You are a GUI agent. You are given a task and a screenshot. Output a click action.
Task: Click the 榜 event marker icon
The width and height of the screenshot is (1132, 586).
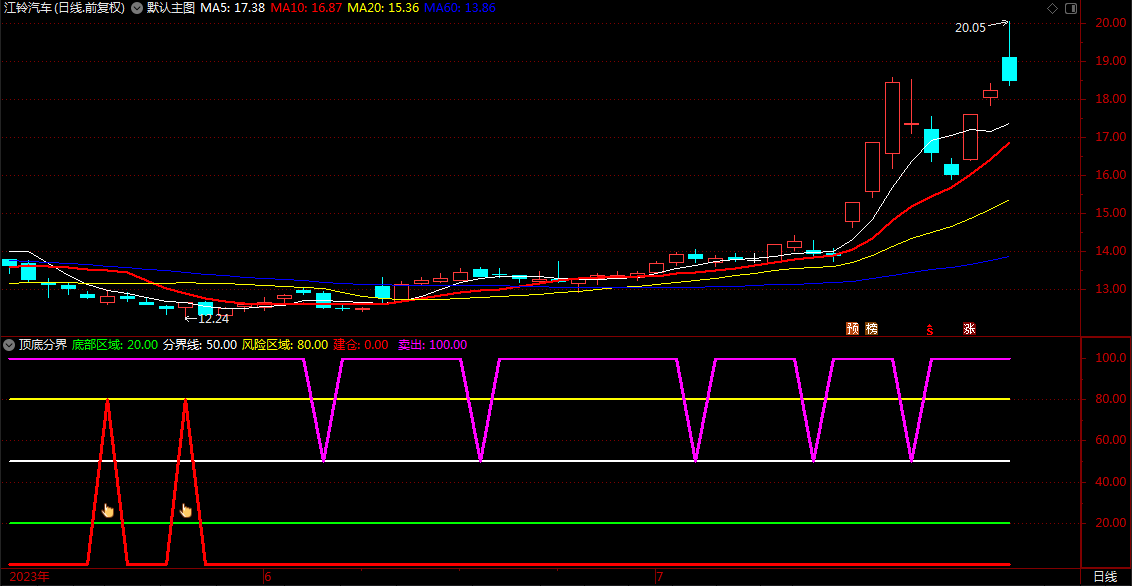pos(872,329)
